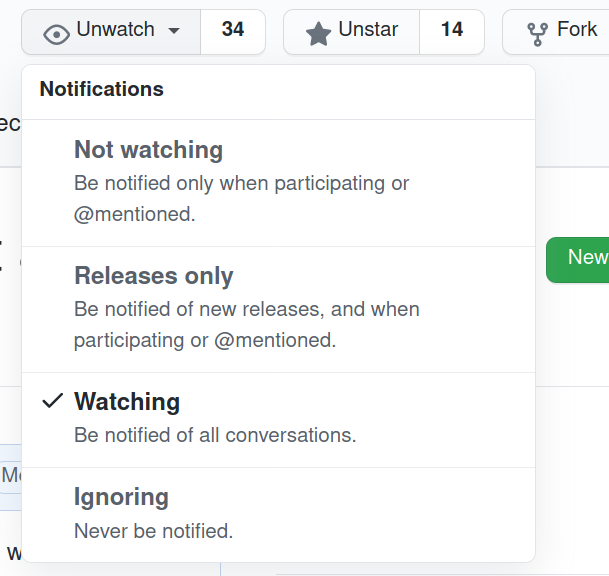Screen dimensions: 609x576
Task: Click the Unwatch button label
Action: pyautogui.click(x=115, y=29)
